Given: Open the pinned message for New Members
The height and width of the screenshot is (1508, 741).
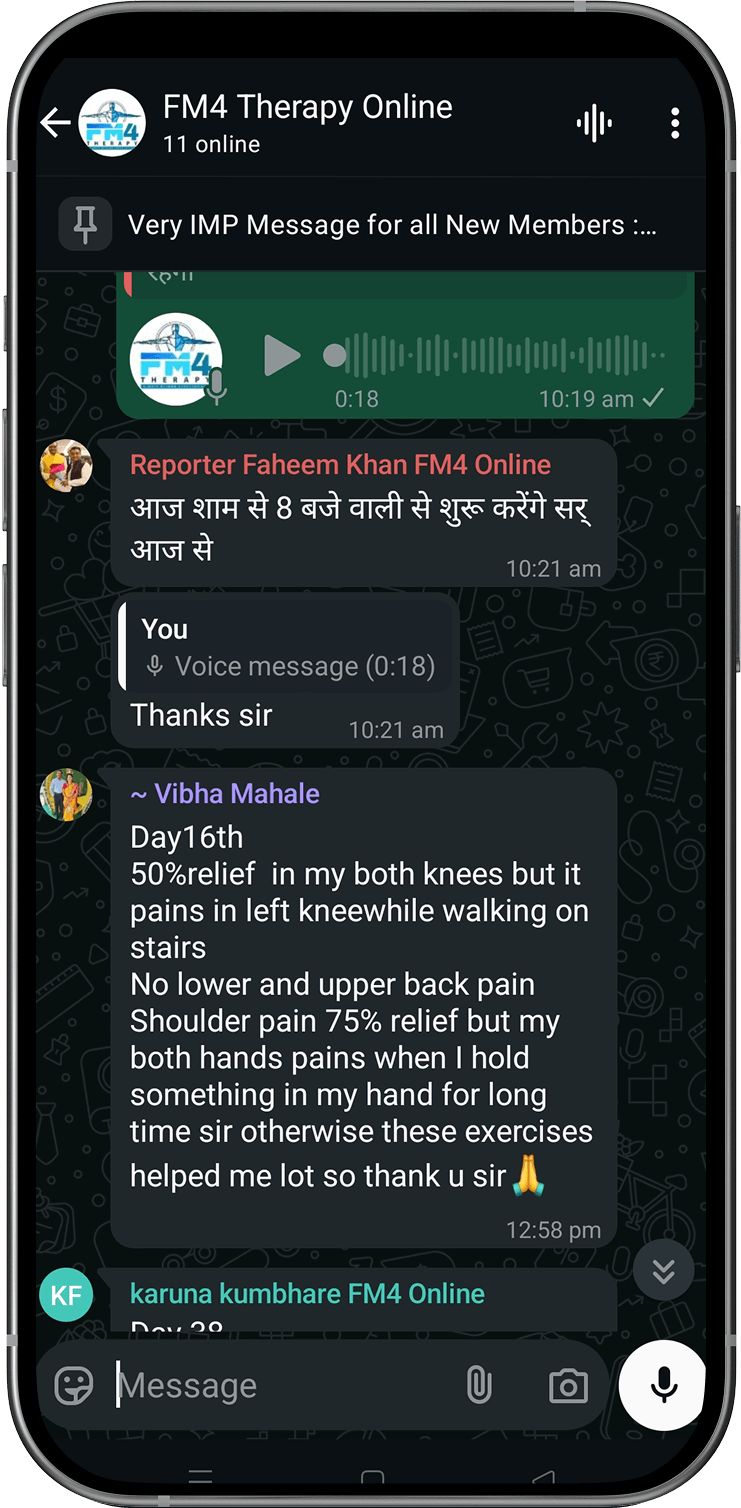Looking at the screenshot, I should click(x=392, y=226).
